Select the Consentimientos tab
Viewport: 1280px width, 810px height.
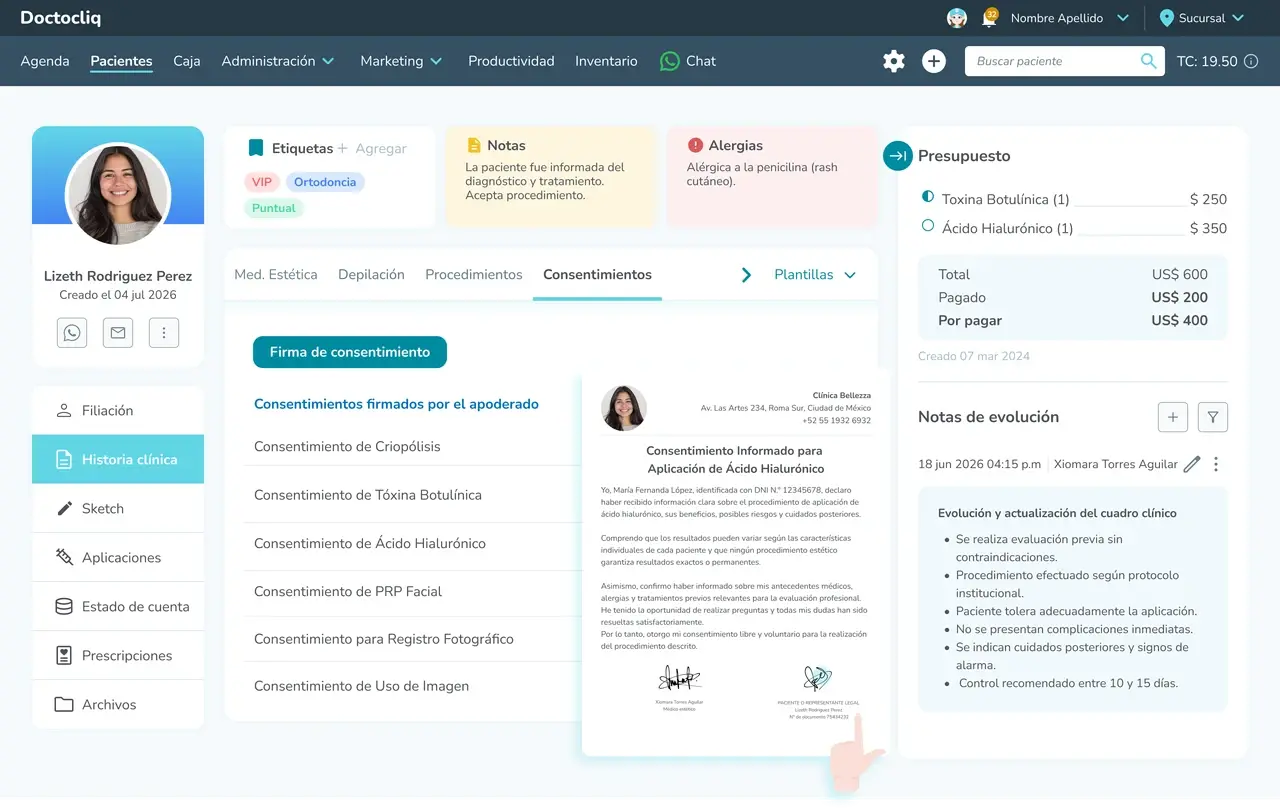pyautogui.click(x=597, y=274)
